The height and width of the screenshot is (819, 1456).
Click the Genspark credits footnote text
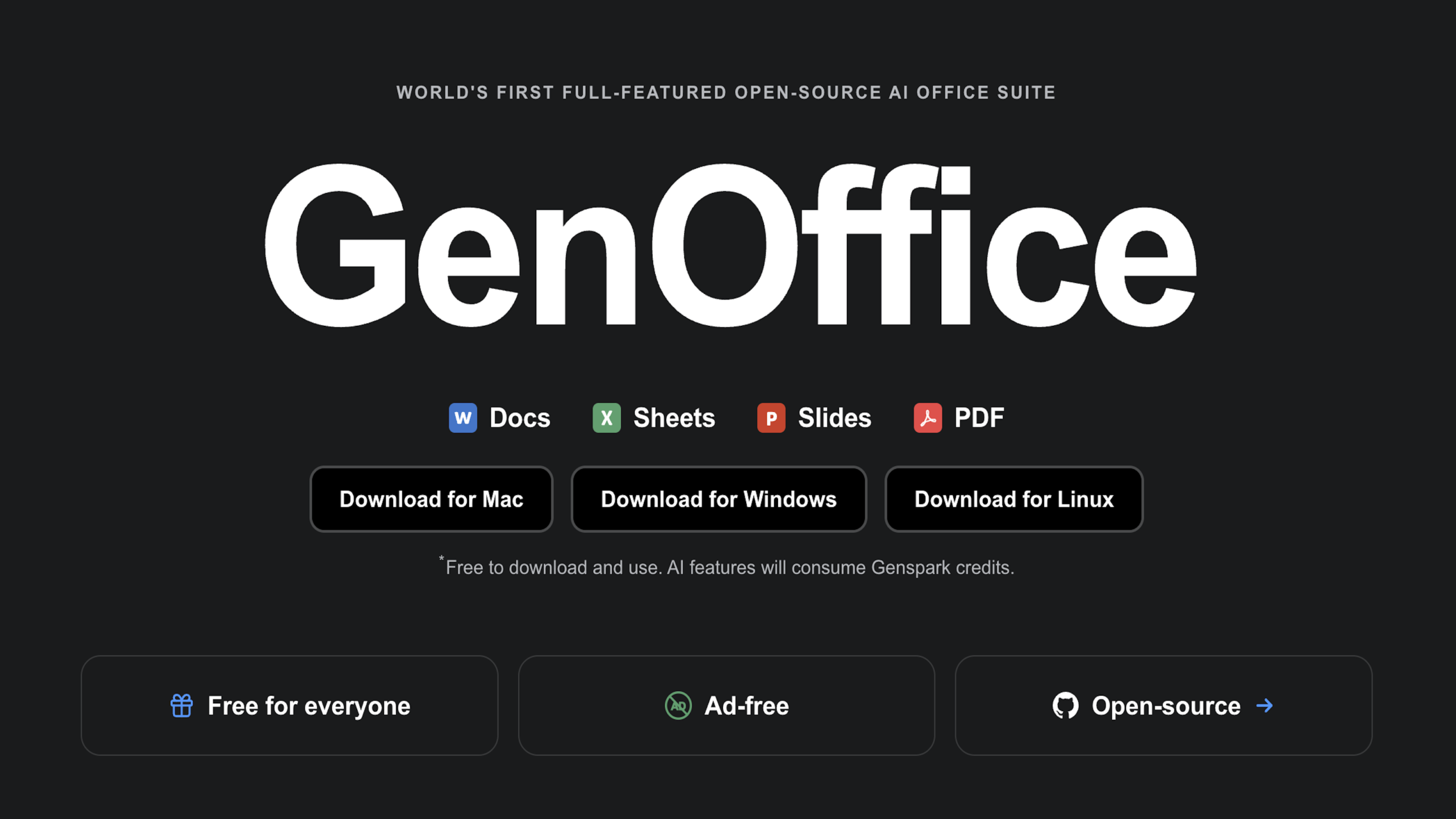click(726, 567)
